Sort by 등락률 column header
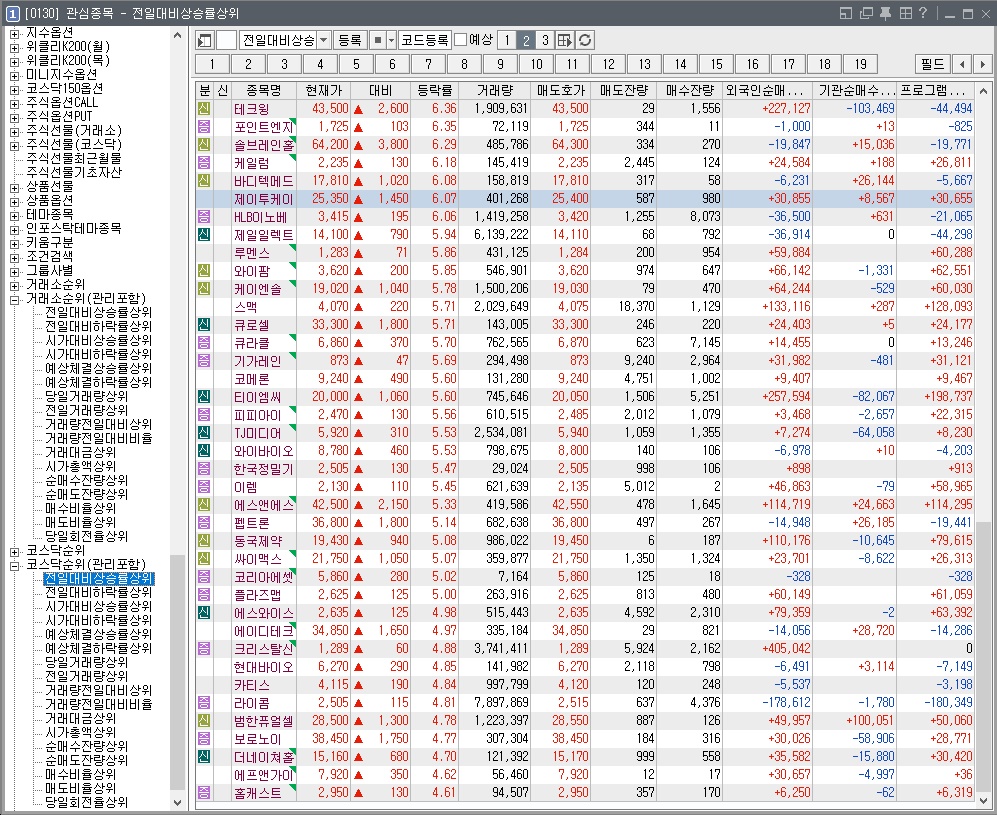This screenshot has height=815, width=997. point(435,90)
